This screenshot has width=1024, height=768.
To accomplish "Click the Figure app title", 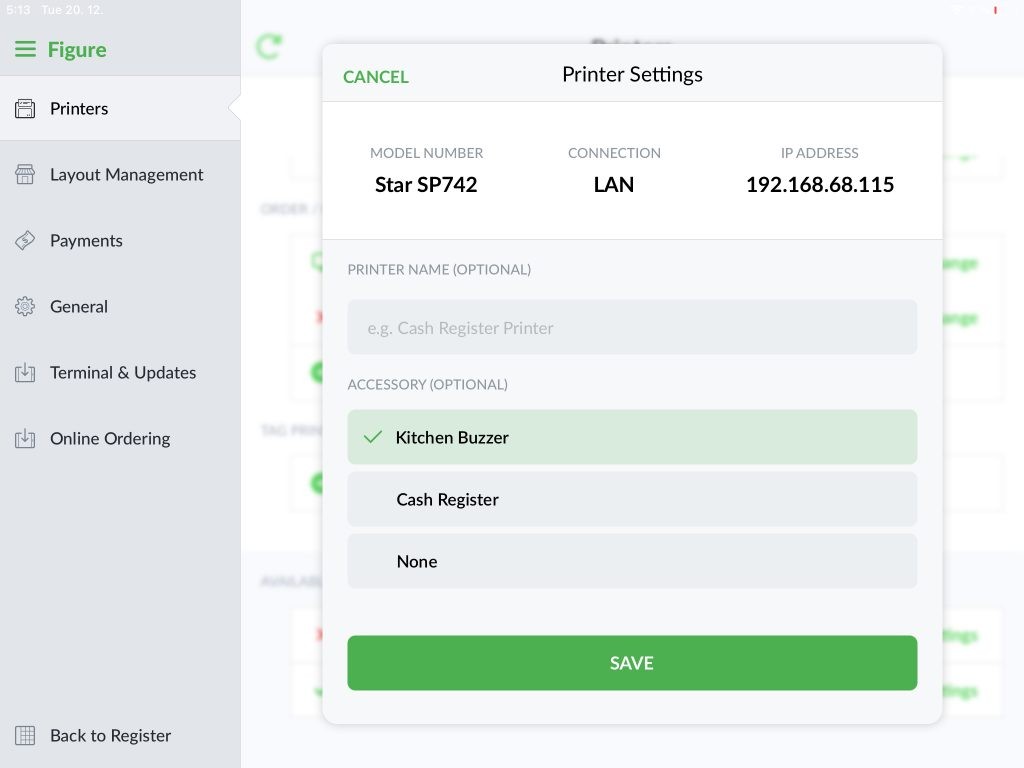I will coord(77,50).
